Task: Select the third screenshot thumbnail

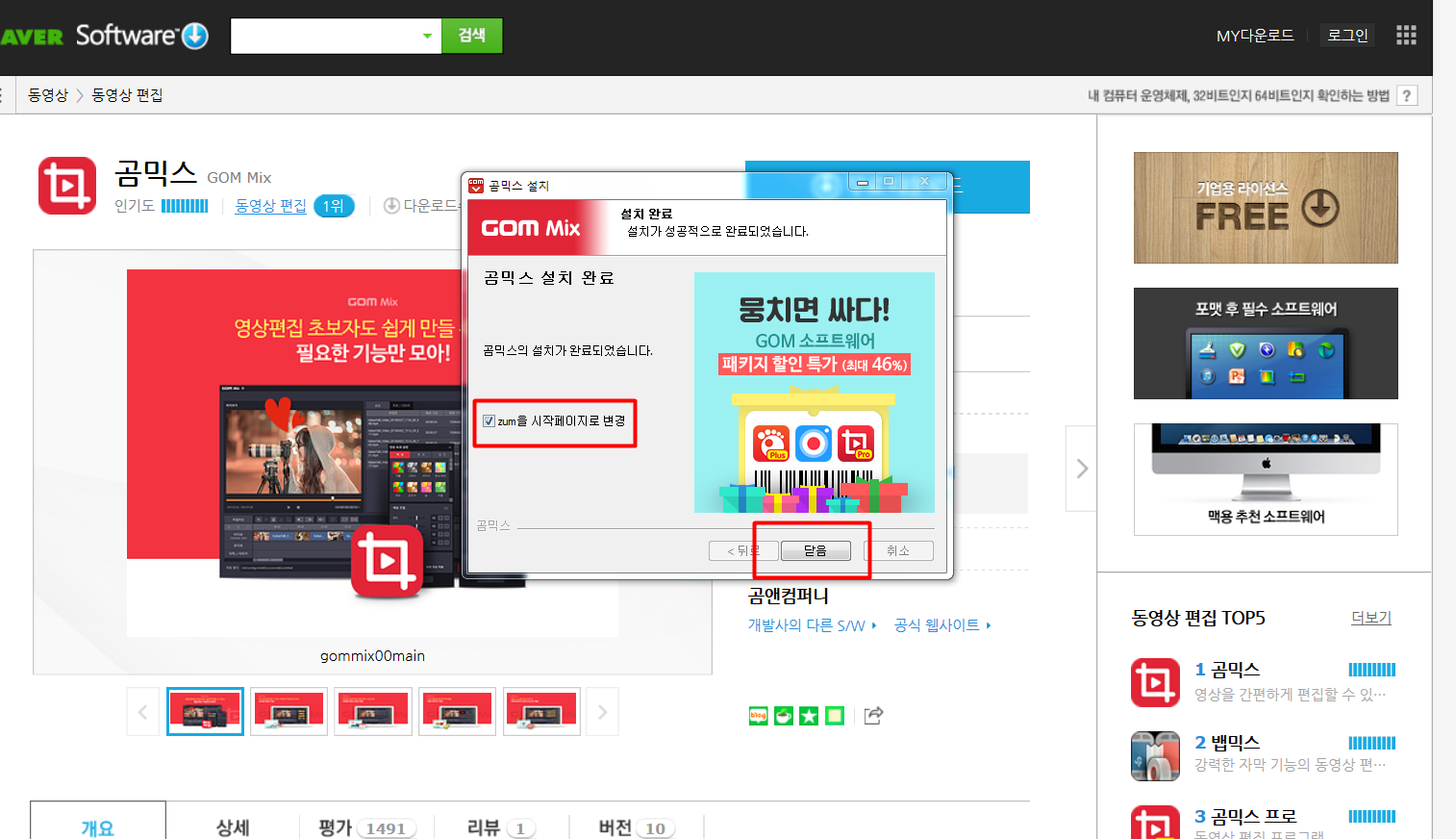Action: click(373, 712)
